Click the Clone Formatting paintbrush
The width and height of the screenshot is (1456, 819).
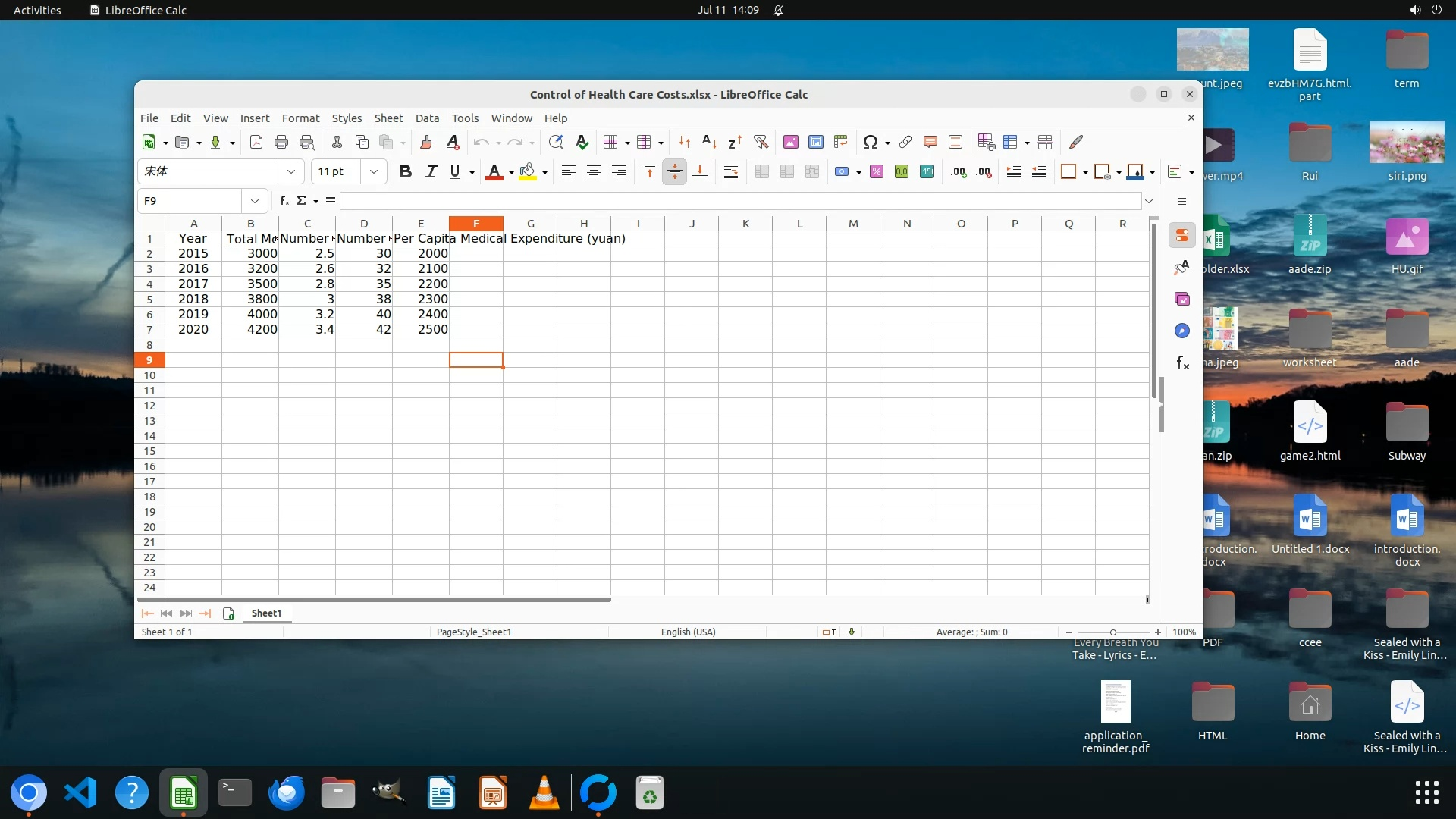(x=425, y=142)
